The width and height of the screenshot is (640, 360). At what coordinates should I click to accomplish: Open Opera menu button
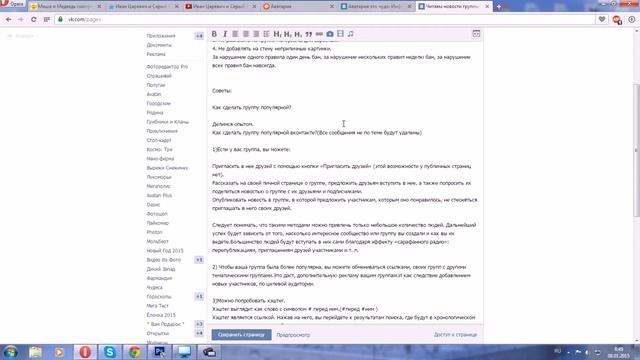(12, 4)
